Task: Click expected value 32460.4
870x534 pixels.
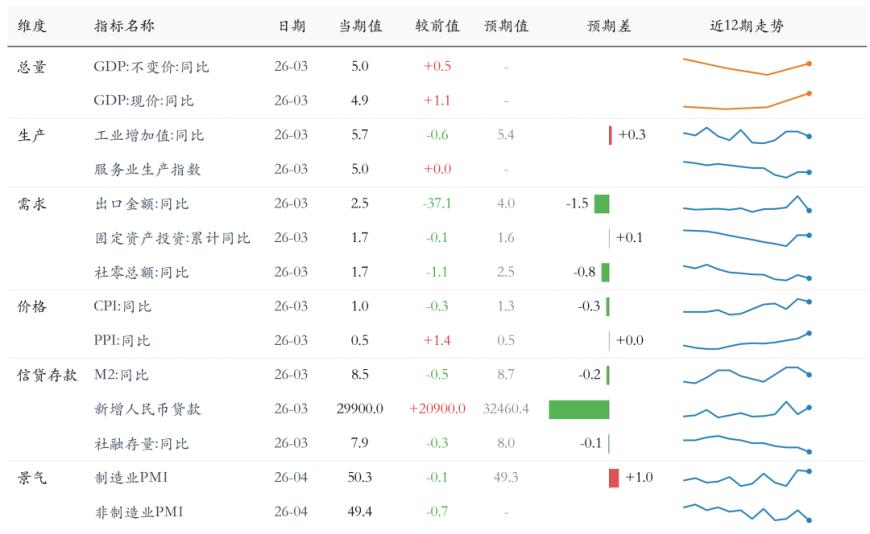Action: click(506, 409)
